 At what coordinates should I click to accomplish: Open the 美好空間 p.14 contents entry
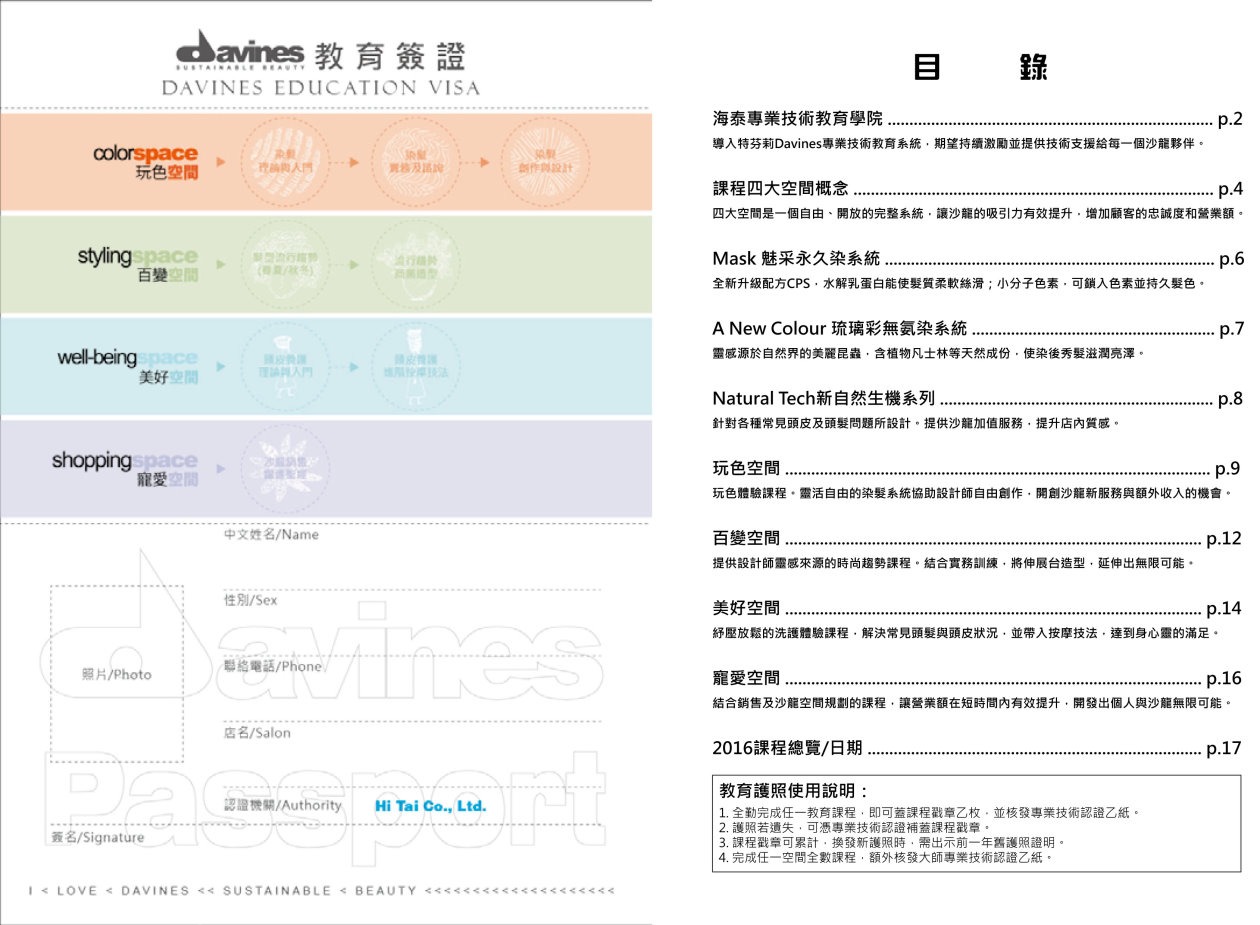pos(977,608)
